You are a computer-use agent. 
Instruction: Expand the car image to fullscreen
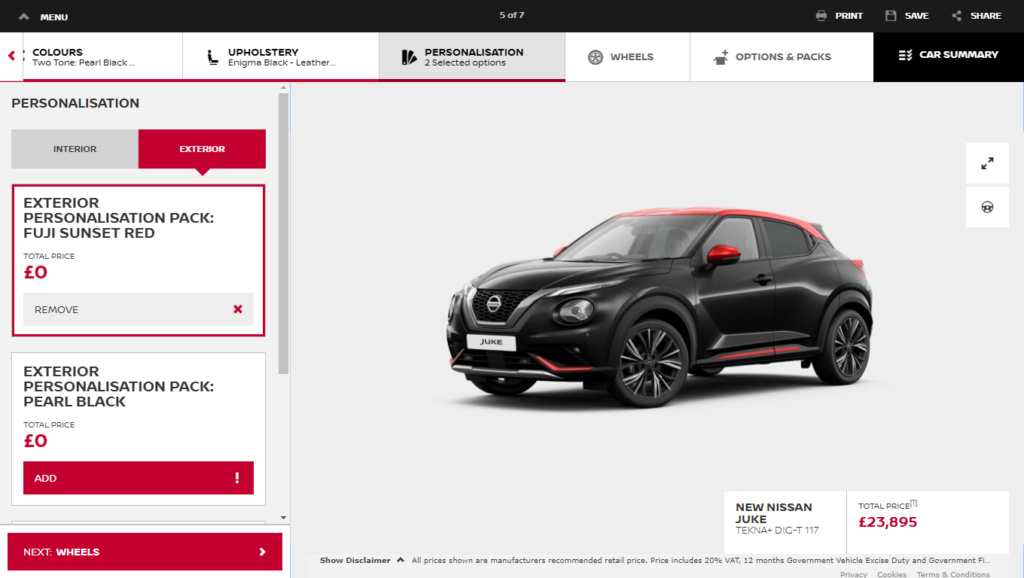pos(987,163)
